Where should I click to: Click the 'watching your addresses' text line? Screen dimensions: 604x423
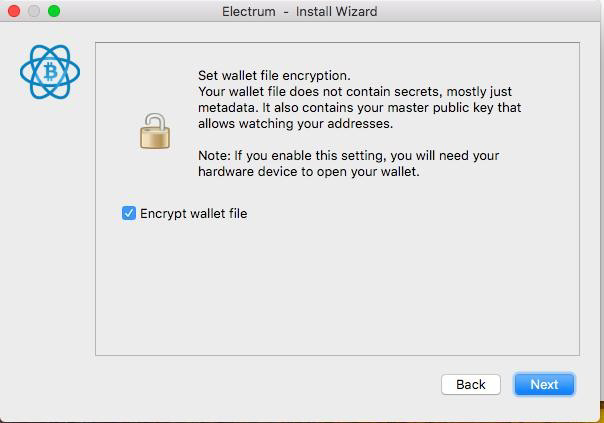pyautogui.click(x=295, y=124)
